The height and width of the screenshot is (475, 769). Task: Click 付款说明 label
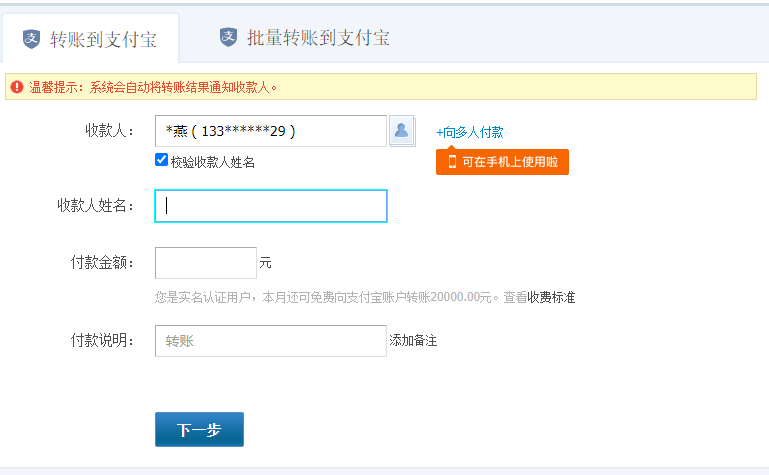pos(103,340)
